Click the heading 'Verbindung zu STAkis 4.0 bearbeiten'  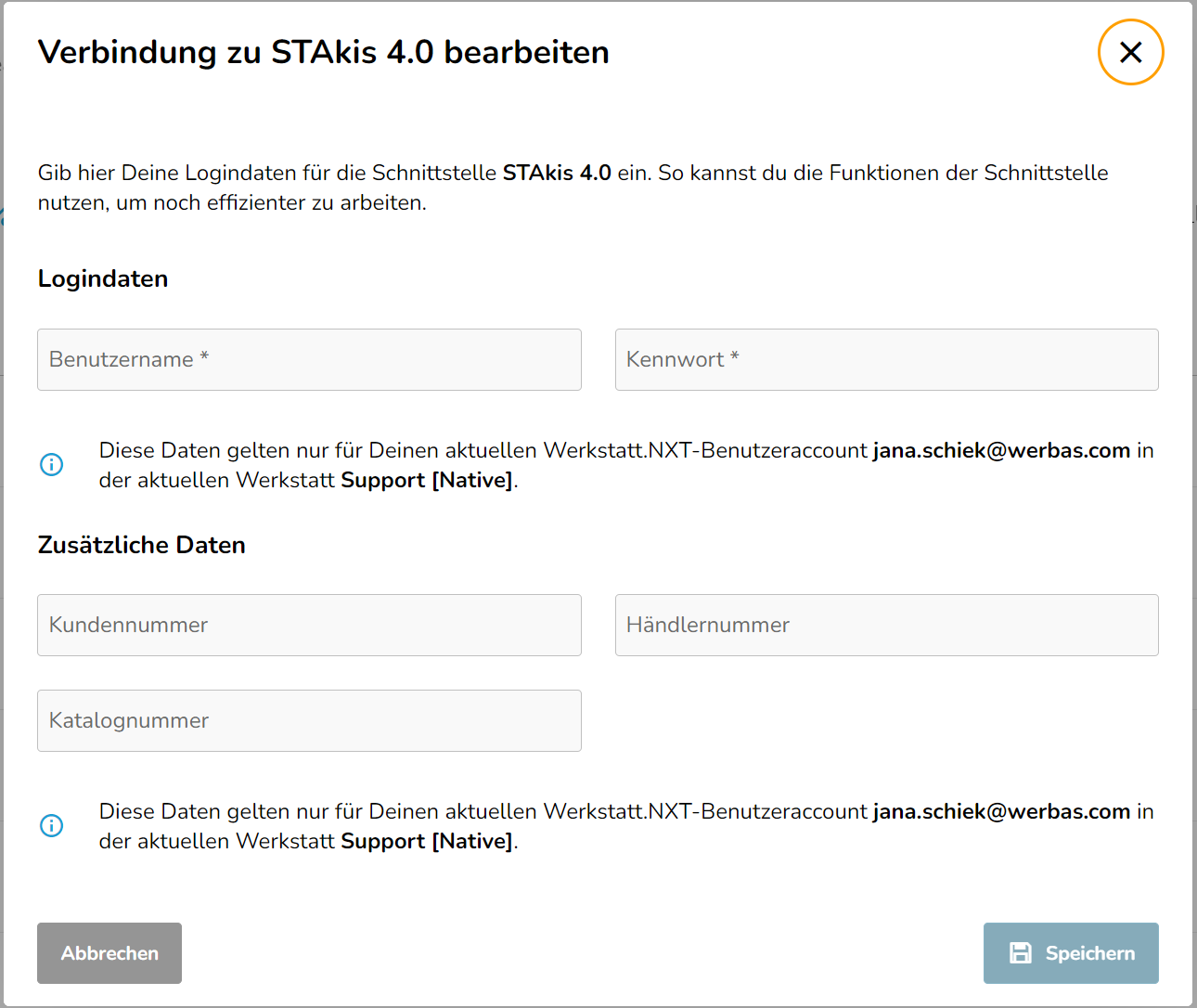click(x=323, y=52)
